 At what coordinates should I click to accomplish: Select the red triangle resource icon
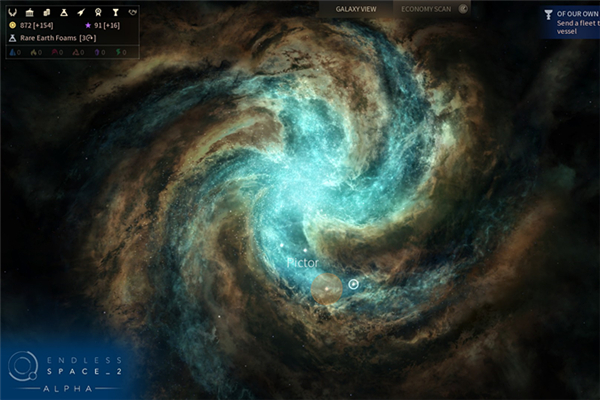76,52
